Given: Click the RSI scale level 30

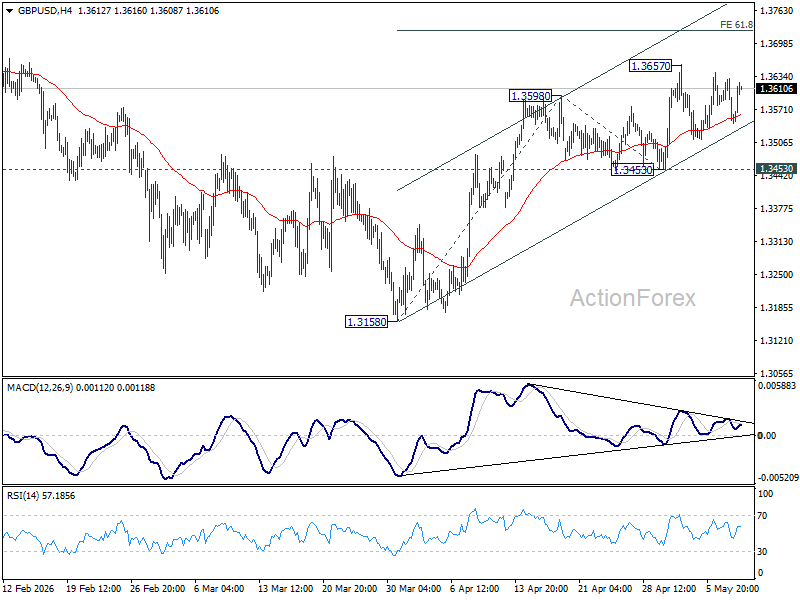Looking at the screenshot, I should click(762, 552).
